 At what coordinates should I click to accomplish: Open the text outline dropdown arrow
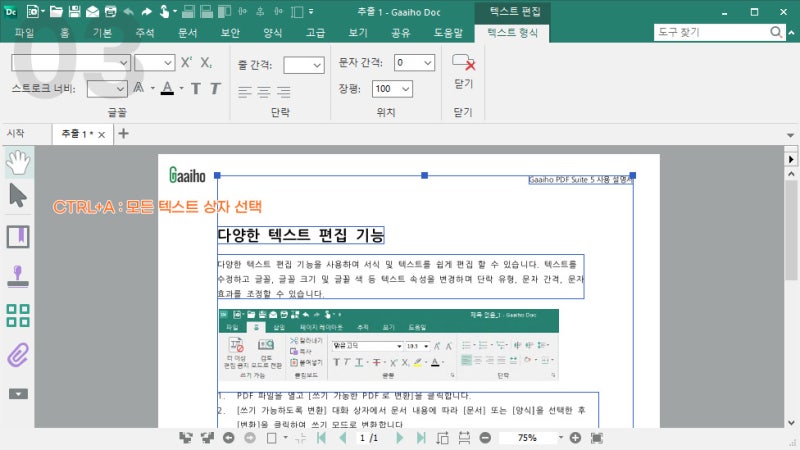coord(153,88)
